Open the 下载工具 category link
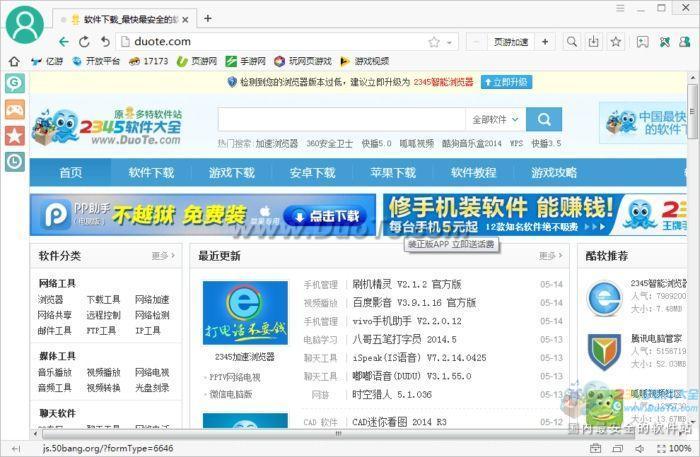The image size is (700, 457). point(103,299)
